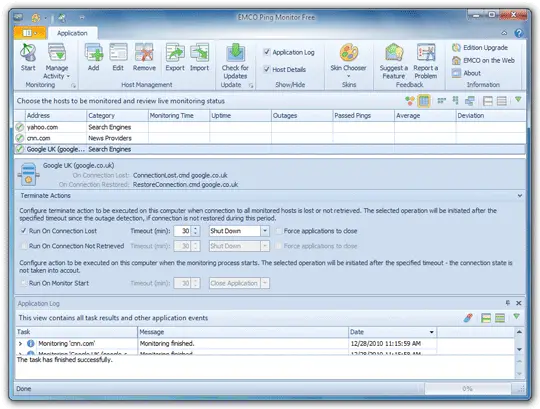
Task: Select the grid view icon in hosts toolbar
Action: (424, 101)
